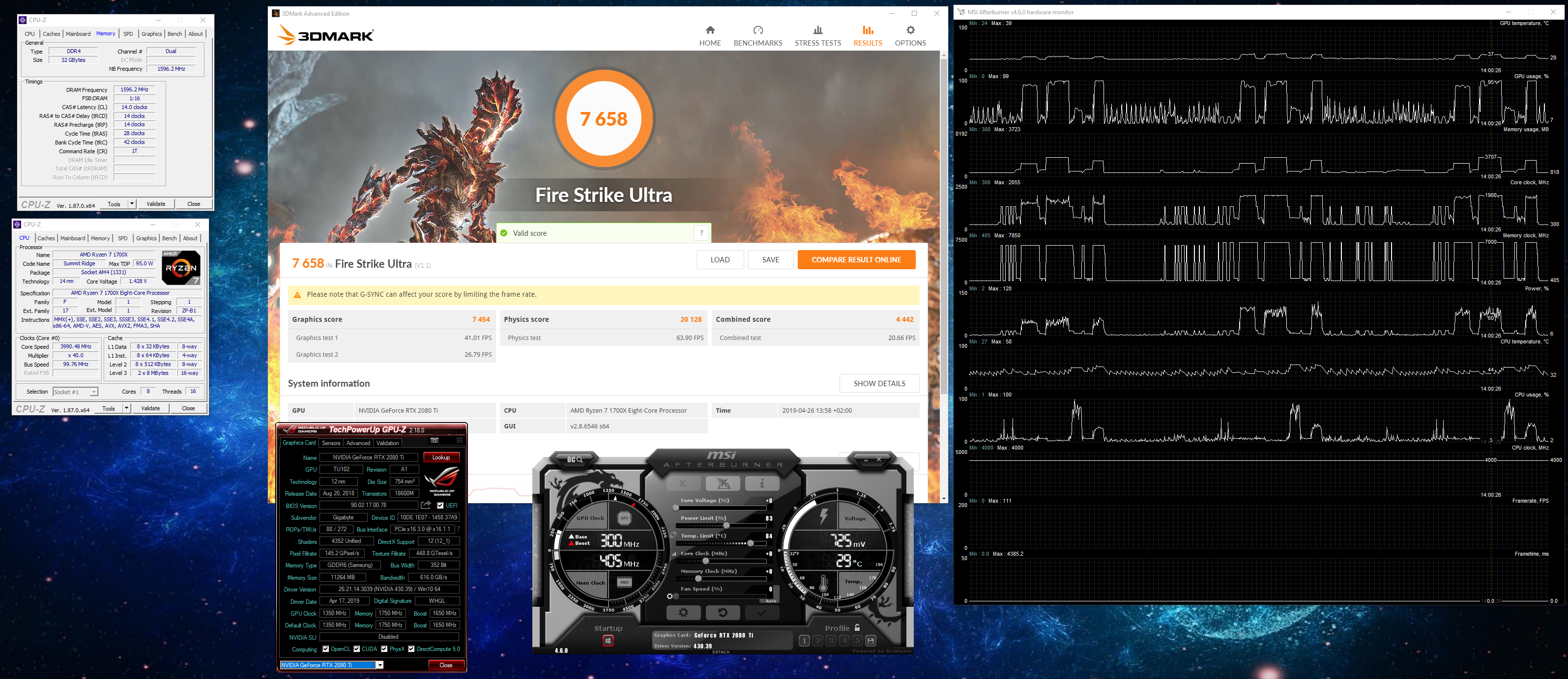
Task: Open the Tools dropdown arrow in the CPU tab CPU-Z window
Action: [x=127, y=408]
